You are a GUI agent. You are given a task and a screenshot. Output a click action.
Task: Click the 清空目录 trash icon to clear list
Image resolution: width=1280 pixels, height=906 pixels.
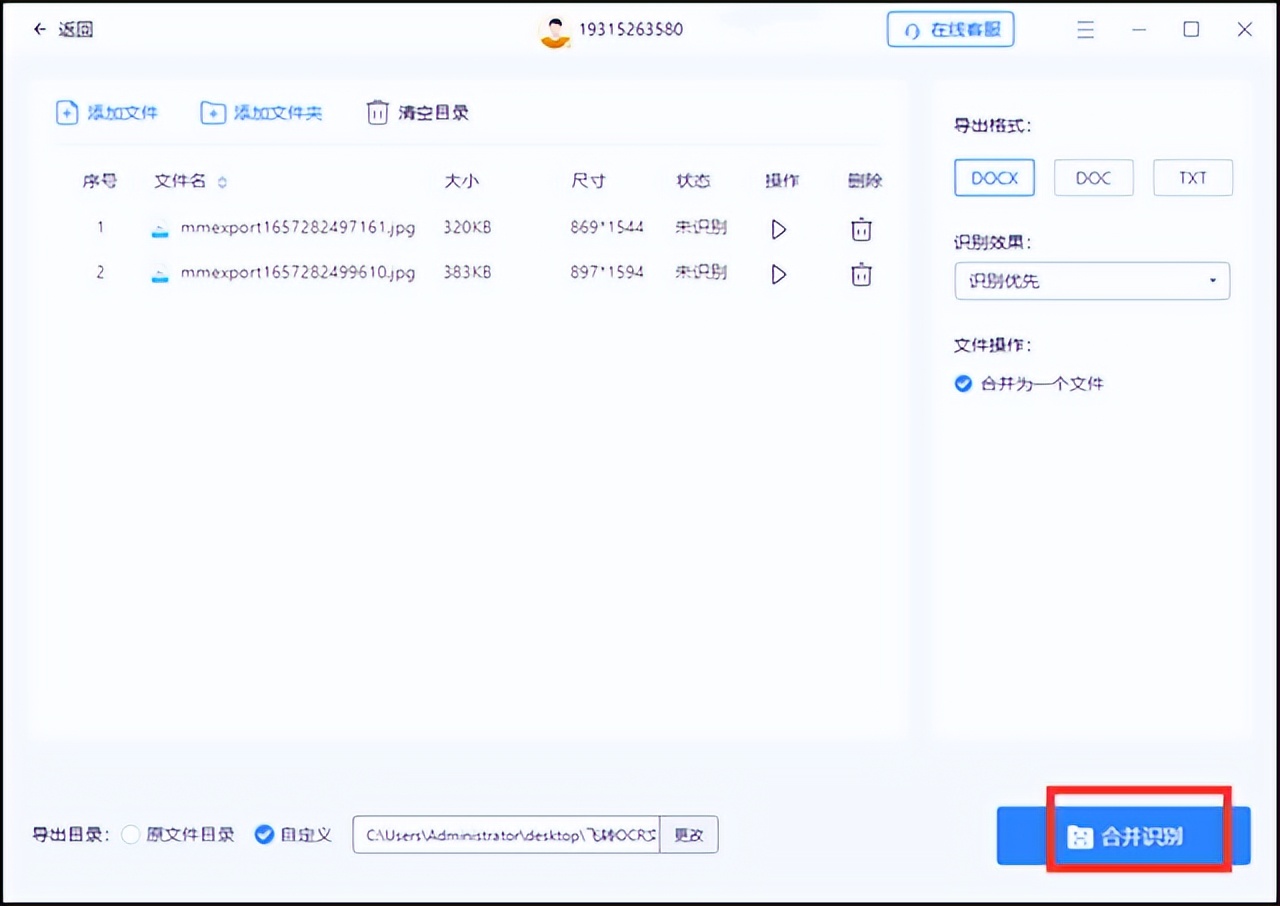(377, 112)
